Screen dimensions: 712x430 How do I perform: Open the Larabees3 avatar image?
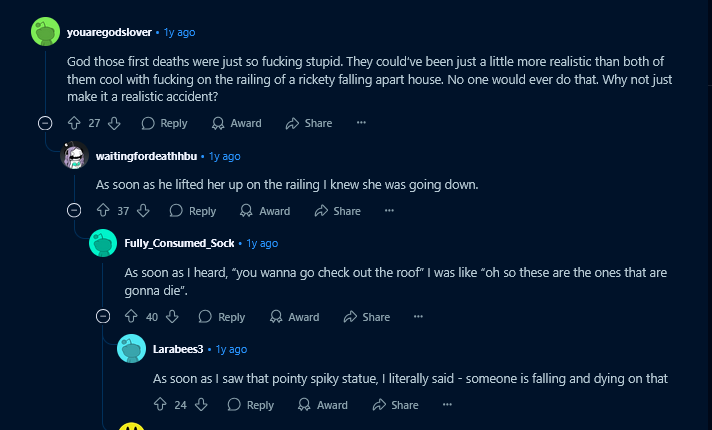(131, 349)
